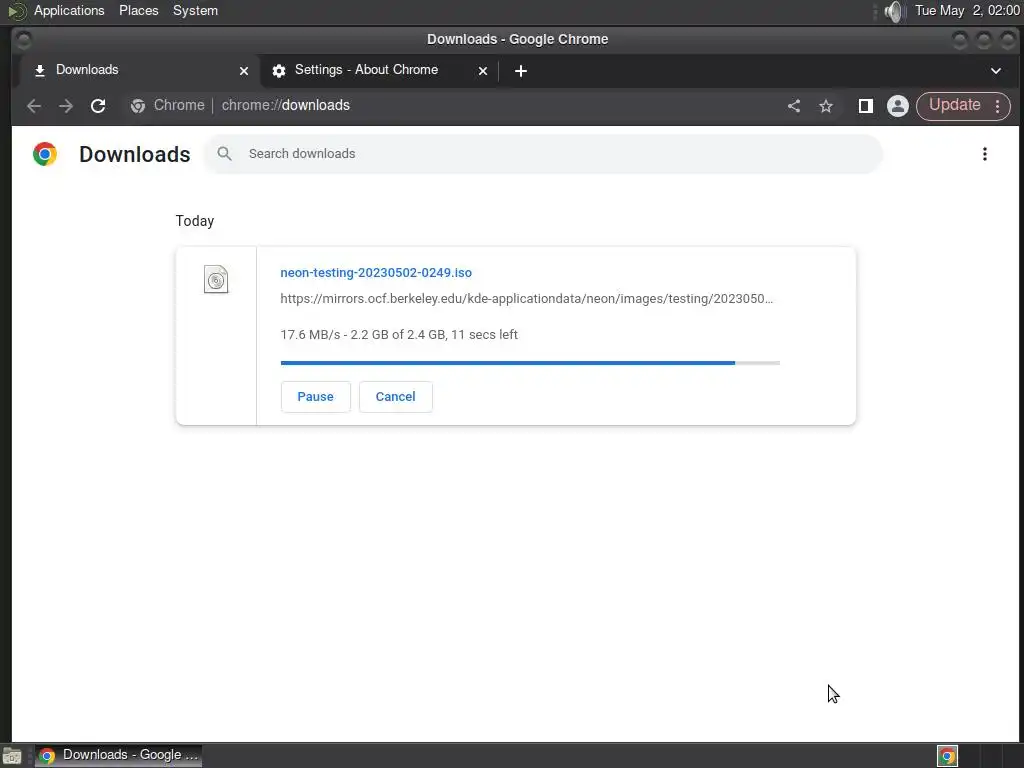Open the Chrome three-dot menu beside Update

point(997,106)
